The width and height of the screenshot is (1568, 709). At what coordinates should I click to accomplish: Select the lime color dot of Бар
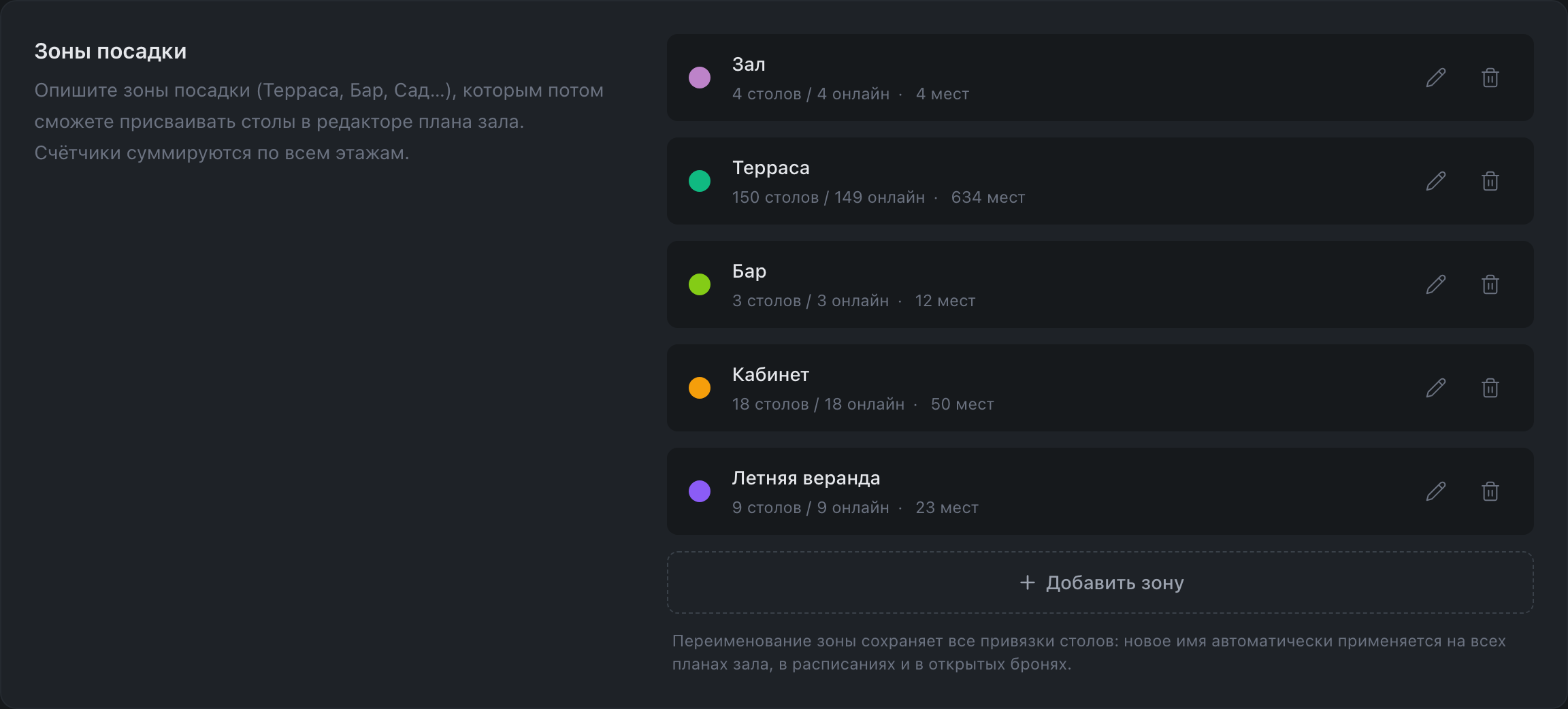(700, 284)
